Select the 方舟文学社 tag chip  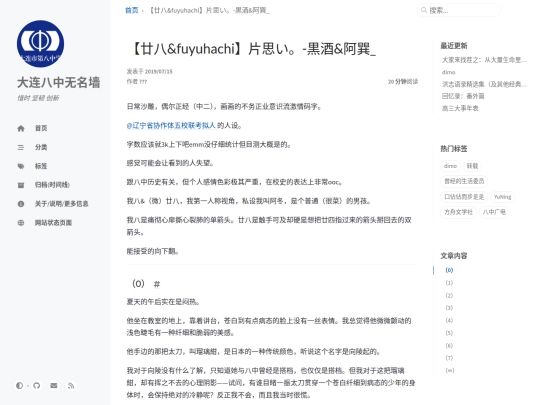coord(458,212)
